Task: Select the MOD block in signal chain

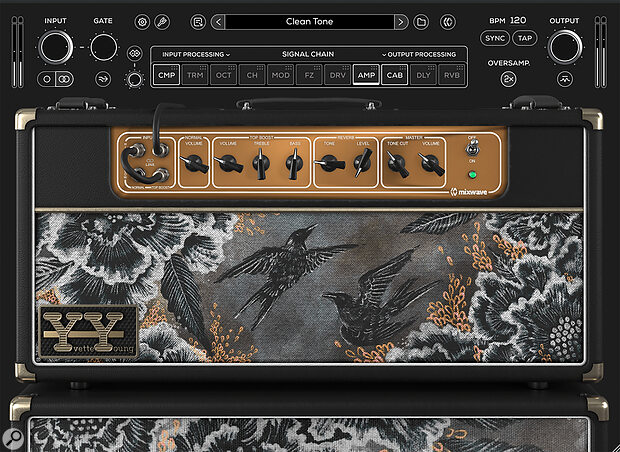Action: tap(280, 75)
